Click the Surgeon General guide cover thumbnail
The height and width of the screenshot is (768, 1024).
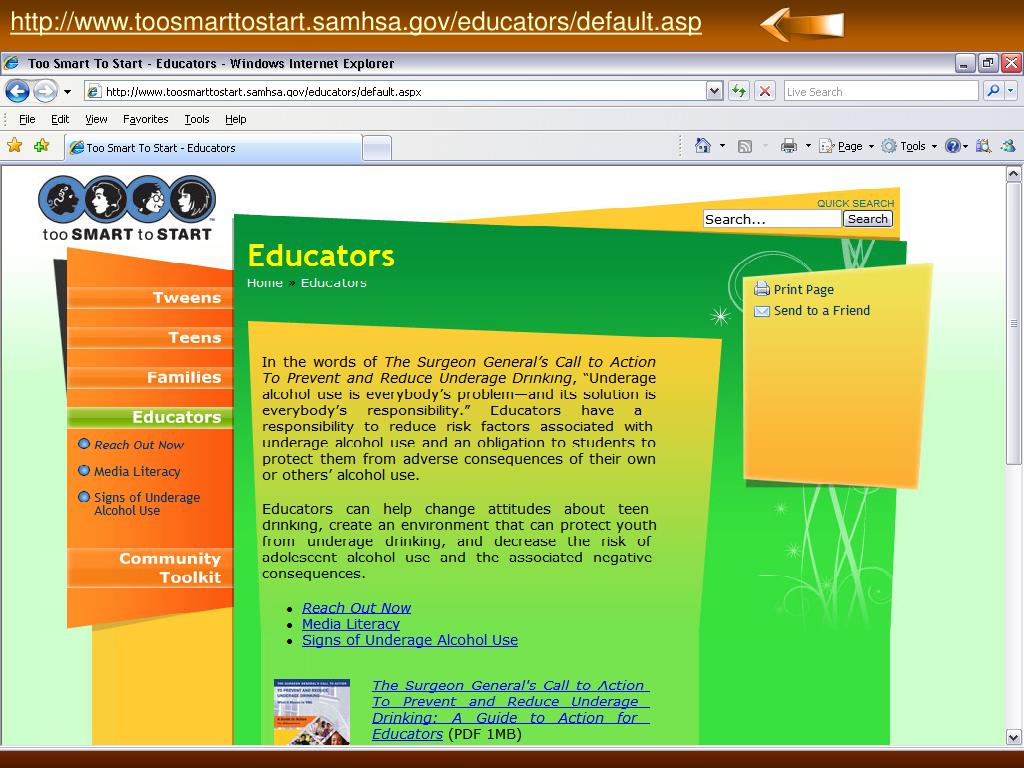[312, 712]
